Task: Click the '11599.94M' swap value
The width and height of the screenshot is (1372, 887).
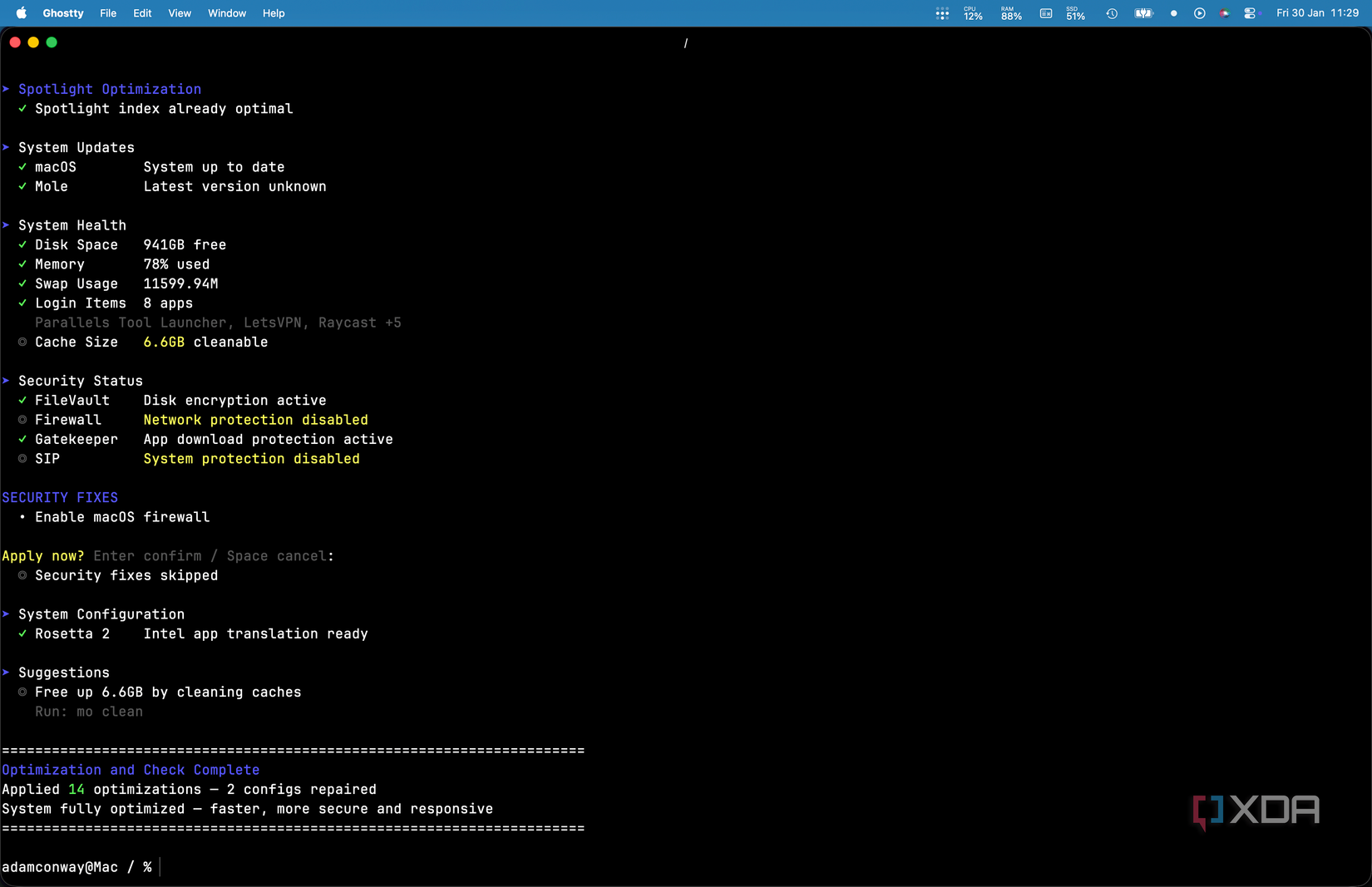Action: (180, 283)
